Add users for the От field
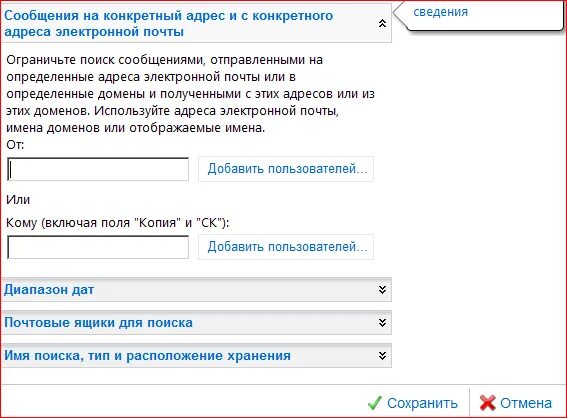Screen dimensions: 567x418 pos(286,169)
